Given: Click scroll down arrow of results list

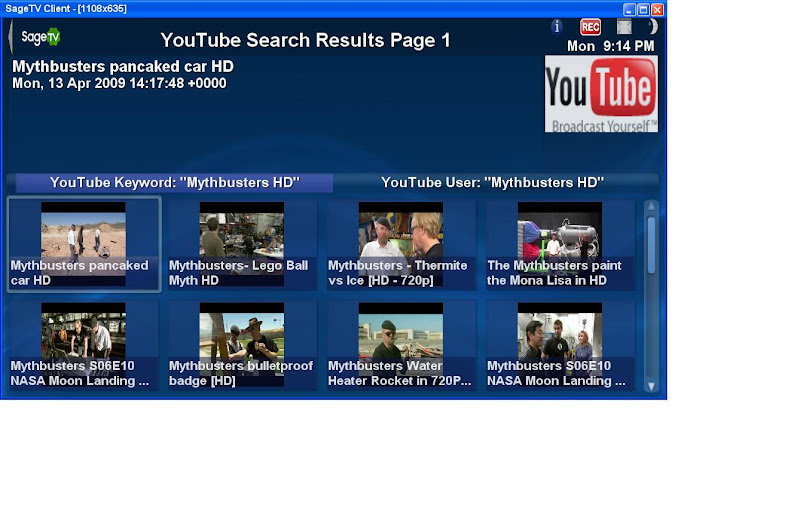Looking at the screenshot, I should (x=651, y=386).
